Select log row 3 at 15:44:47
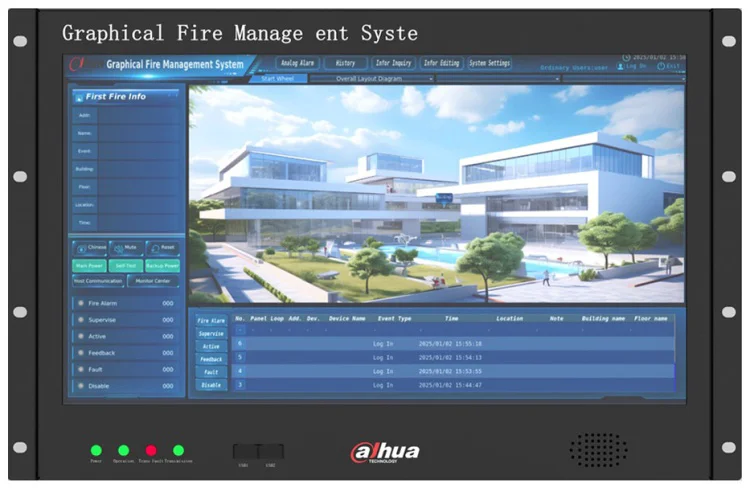This screenshot has width=750, height=489. pos(453,385)
